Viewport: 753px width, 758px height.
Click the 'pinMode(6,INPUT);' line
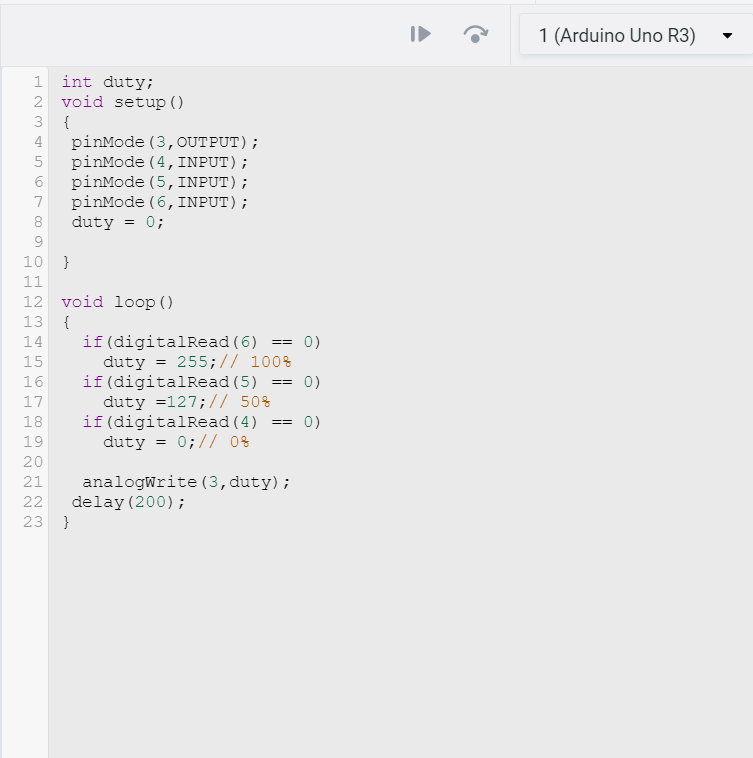point(159,203)
